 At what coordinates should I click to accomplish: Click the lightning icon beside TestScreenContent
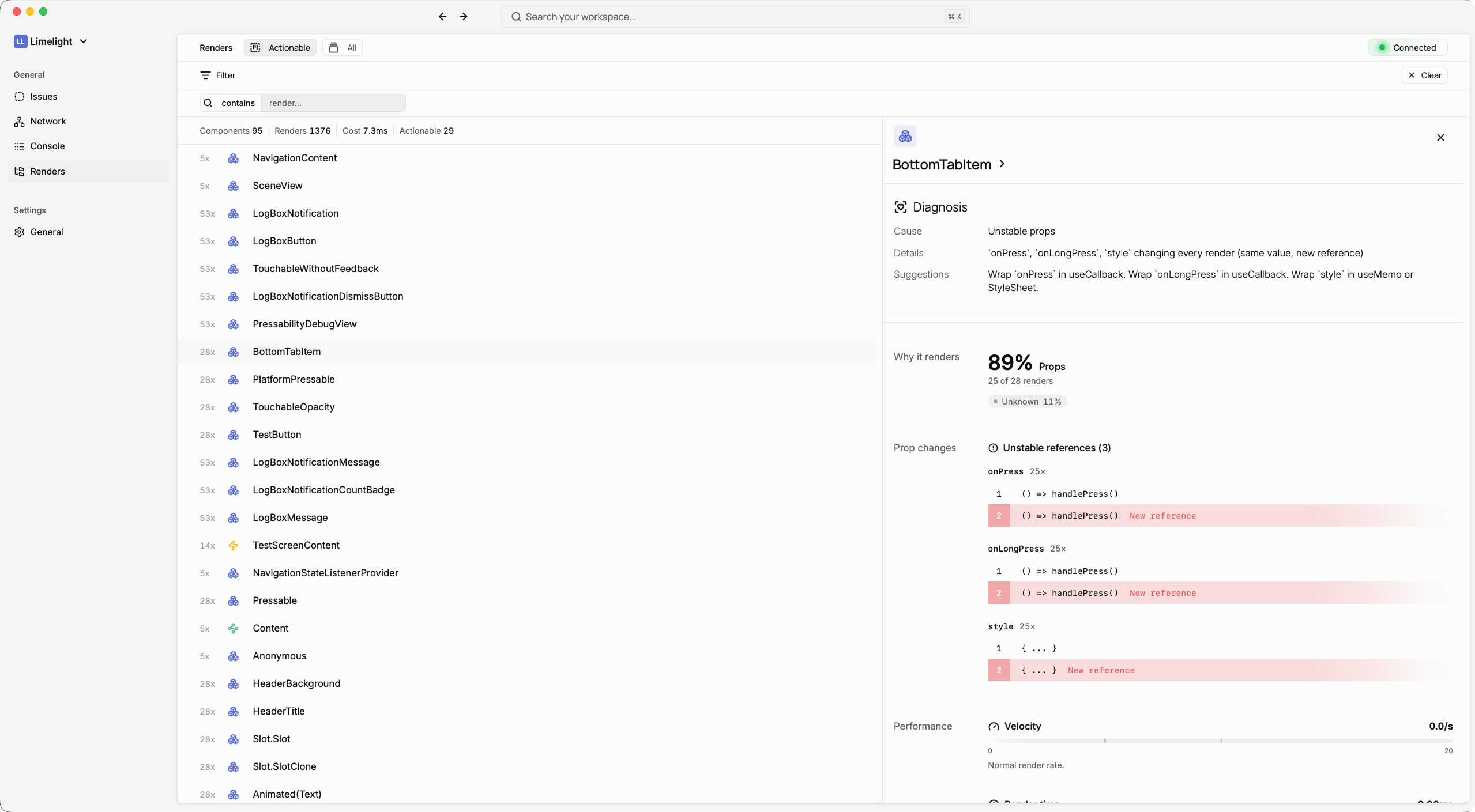pyautogui.click(x=233, y=546)
